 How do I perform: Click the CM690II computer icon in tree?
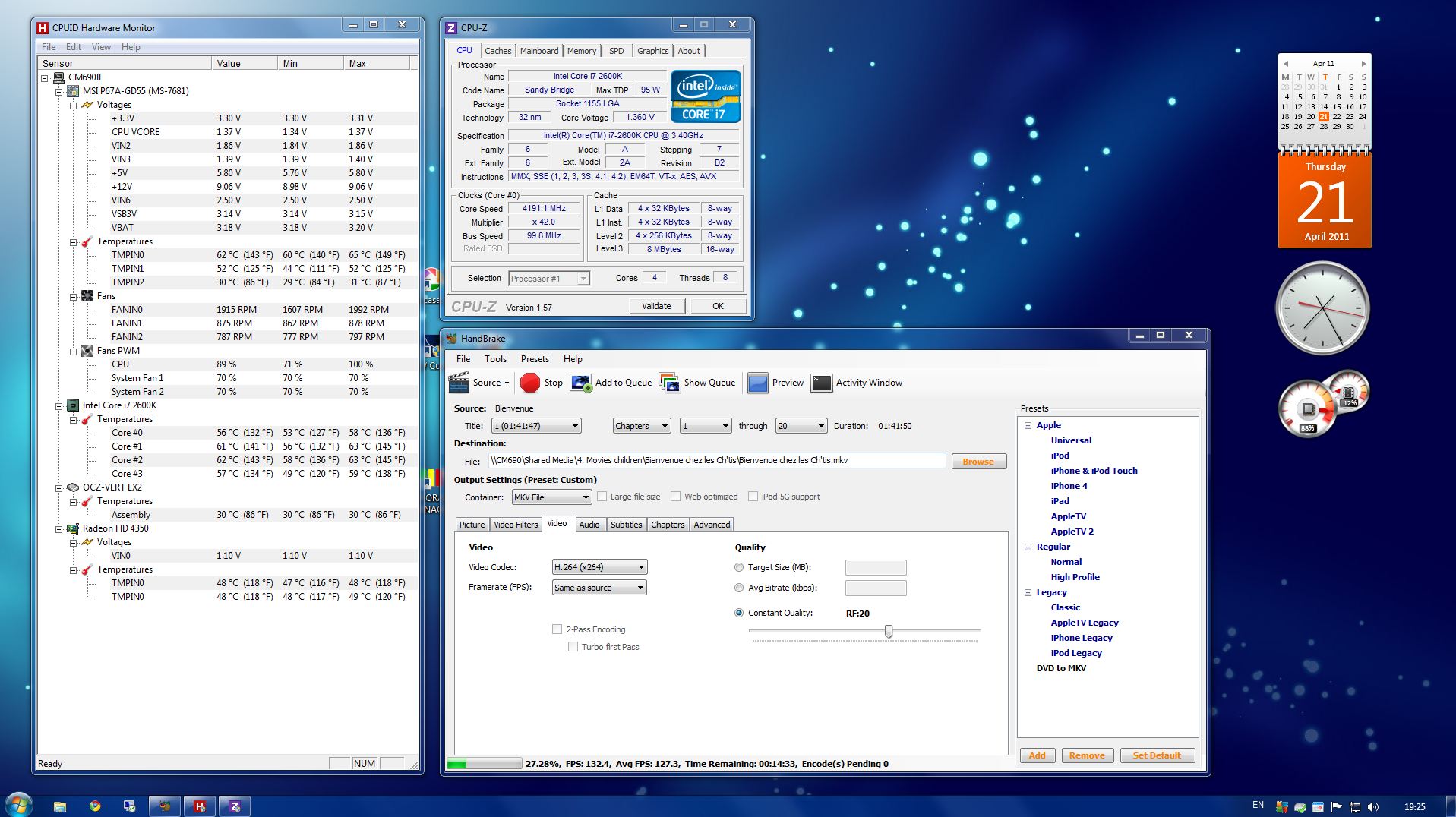pos(58,77)
